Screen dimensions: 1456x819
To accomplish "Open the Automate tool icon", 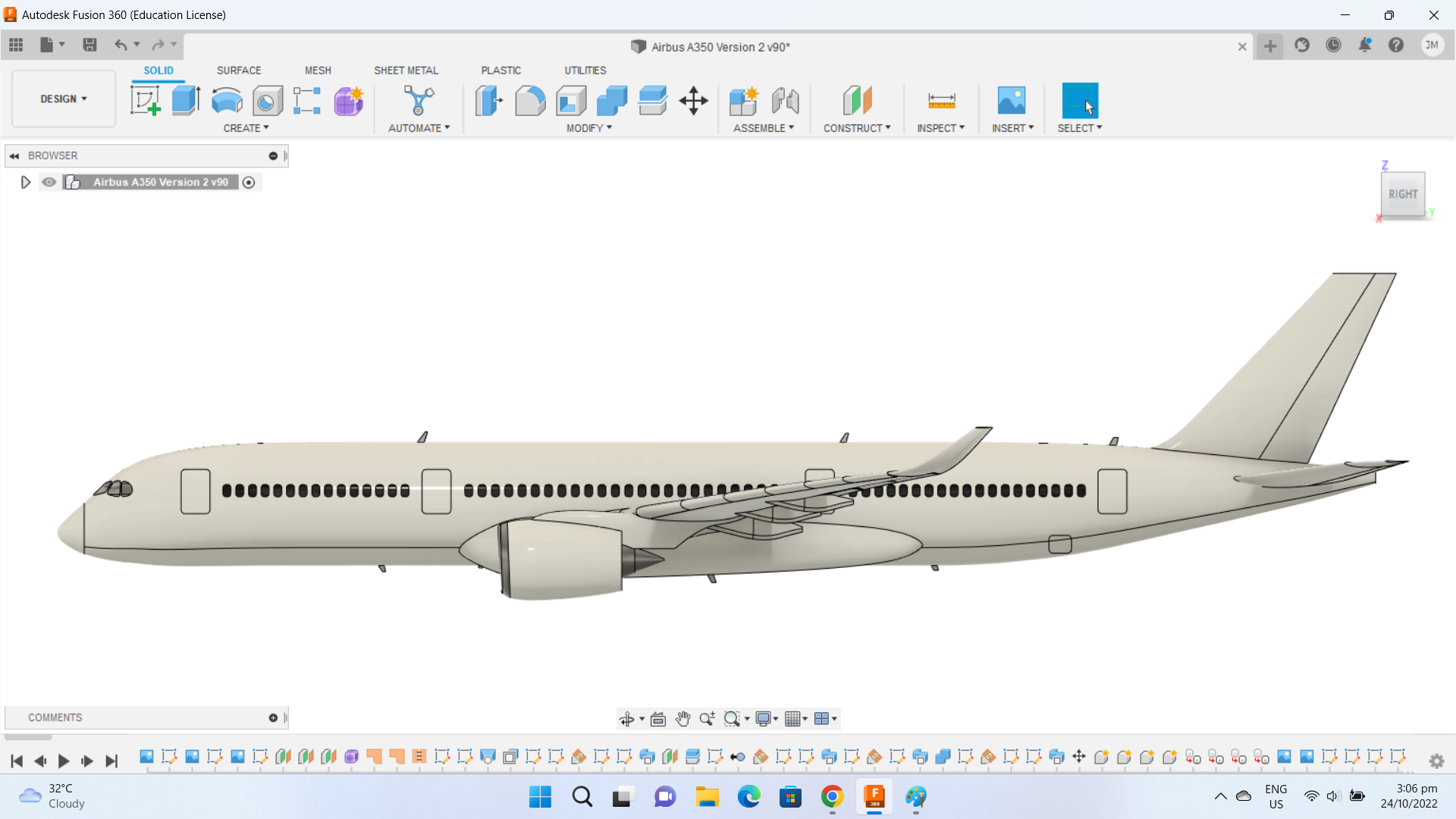I will tap(419, 100).
